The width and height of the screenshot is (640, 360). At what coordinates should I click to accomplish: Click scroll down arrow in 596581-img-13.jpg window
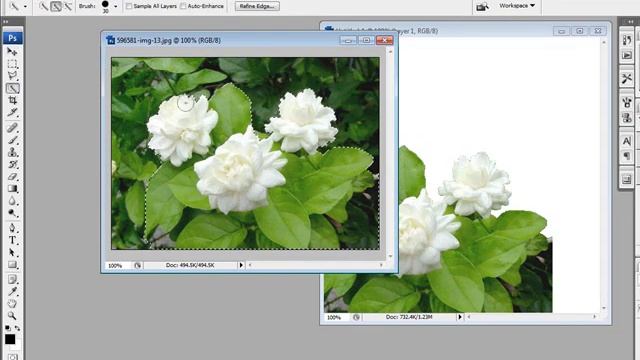pyautogui.click(x=391, y=257)
